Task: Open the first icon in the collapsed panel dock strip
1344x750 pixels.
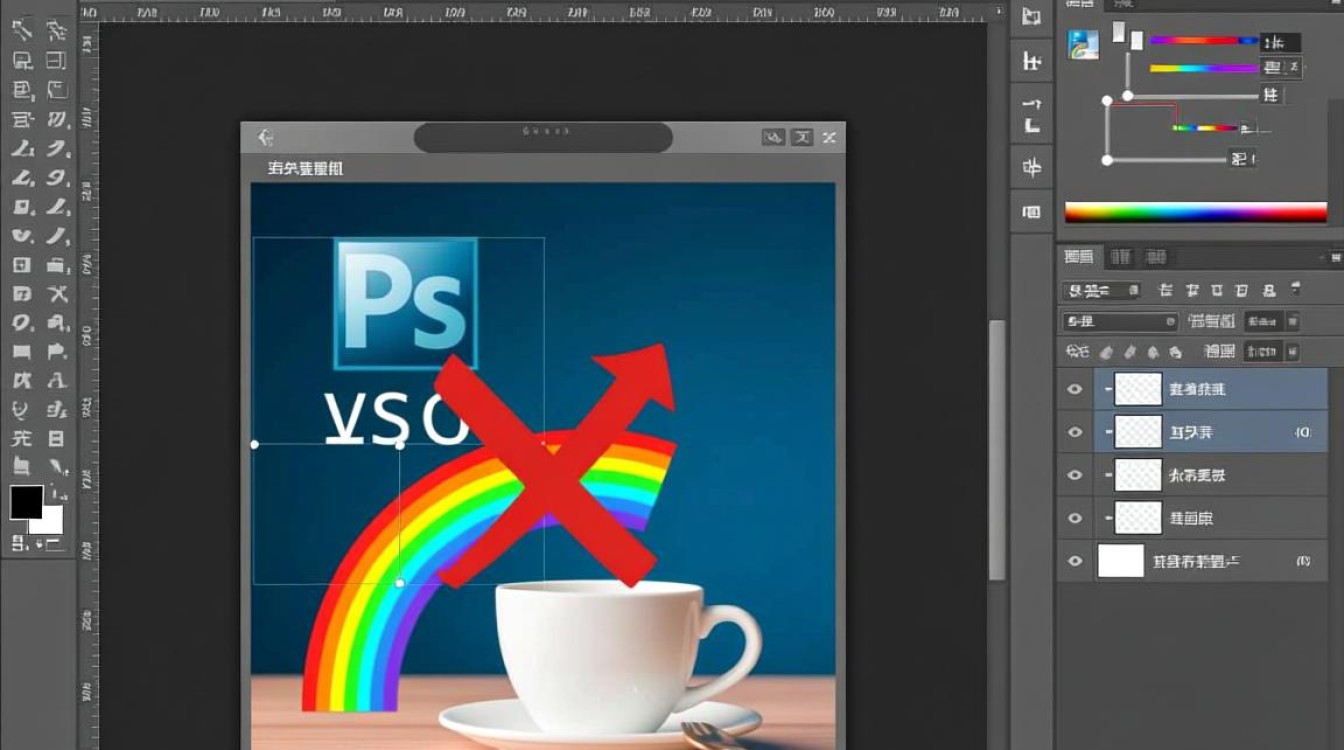Action: (x=1032, y=17)
